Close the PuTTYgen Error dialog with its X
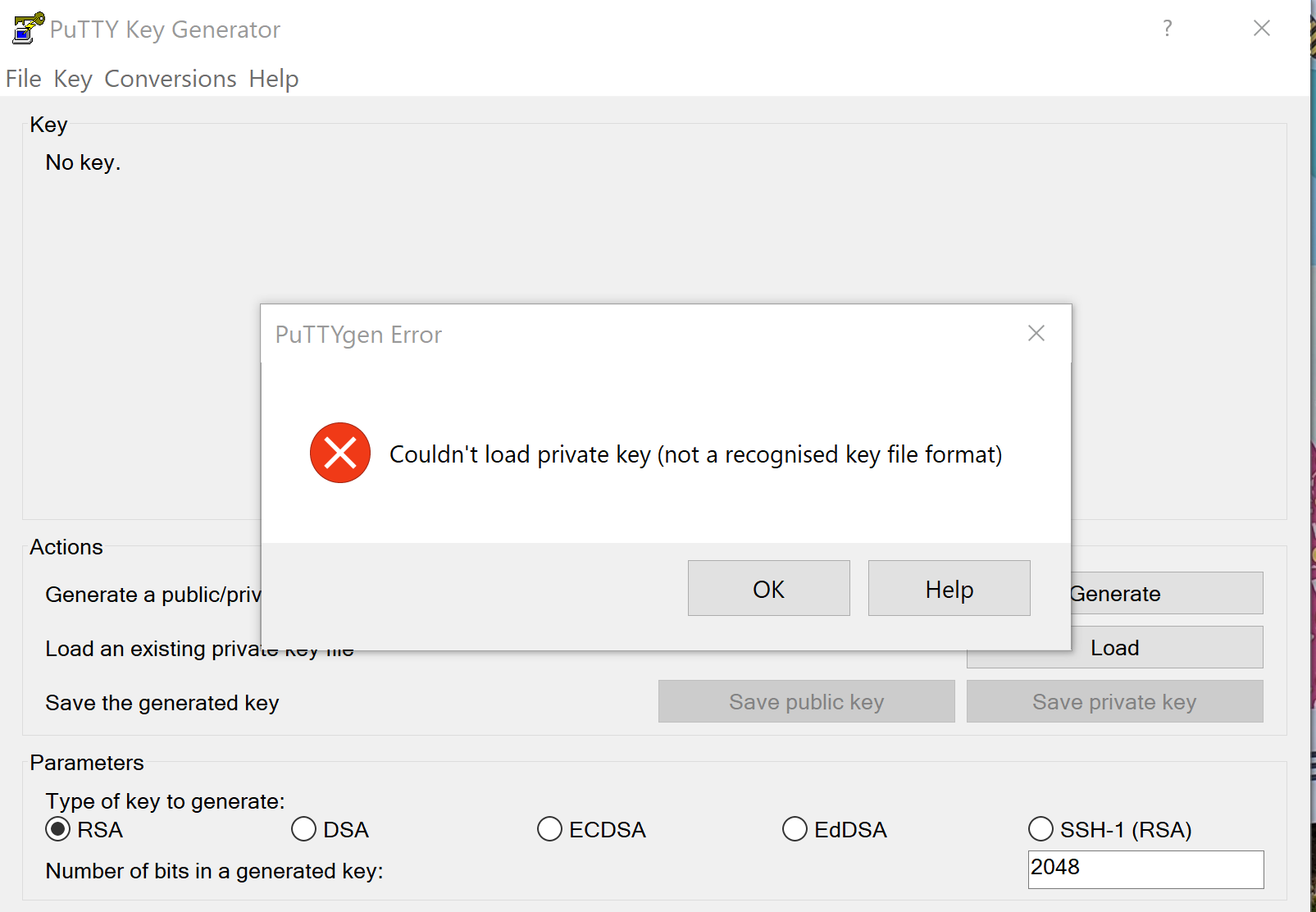 tap(1036, 333)
